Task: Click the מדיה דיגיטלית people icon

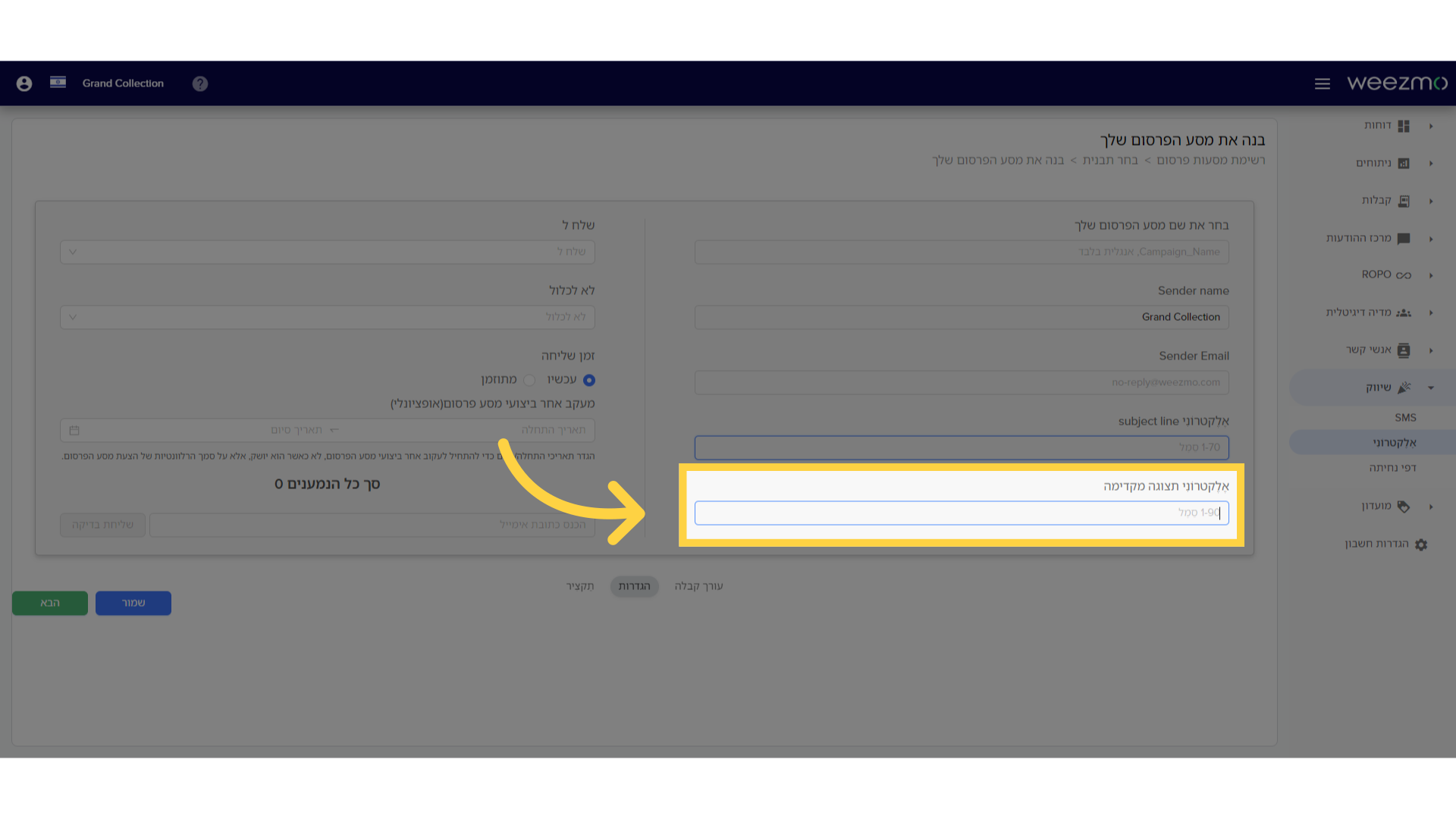Action: point(1404,312)
